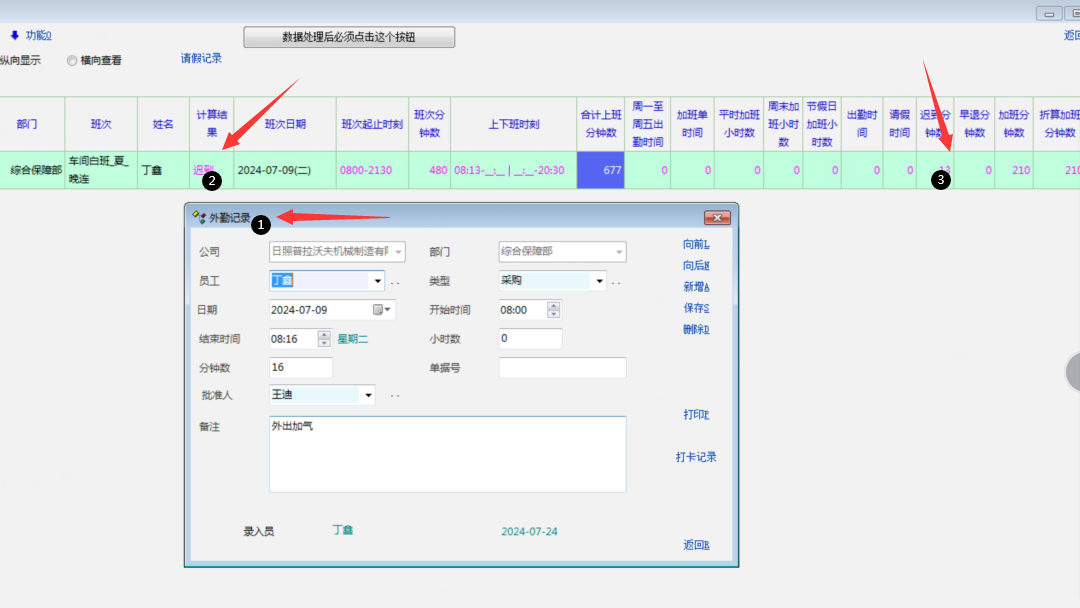The height and width of the screenshot is (608, 1080).
Task: Expand the 类型 dropdown showing 采购
Action: (600, 282)
